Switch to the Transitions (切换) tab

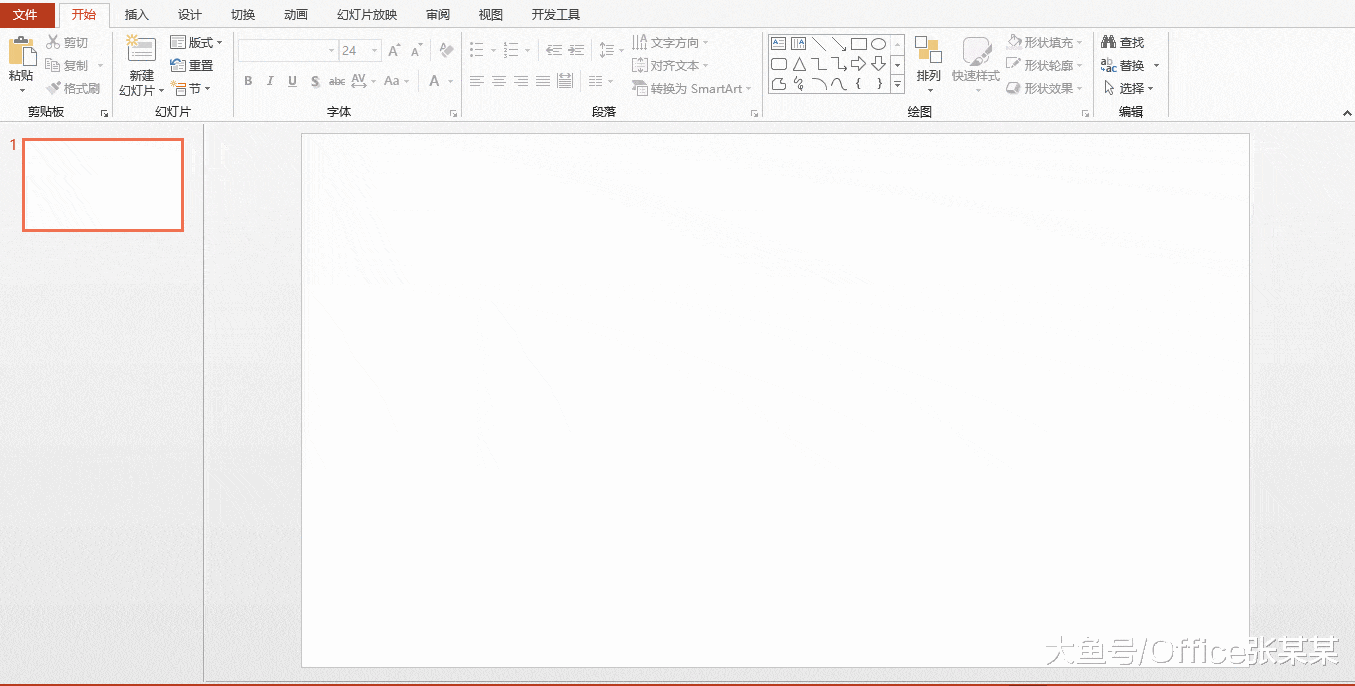243,14
